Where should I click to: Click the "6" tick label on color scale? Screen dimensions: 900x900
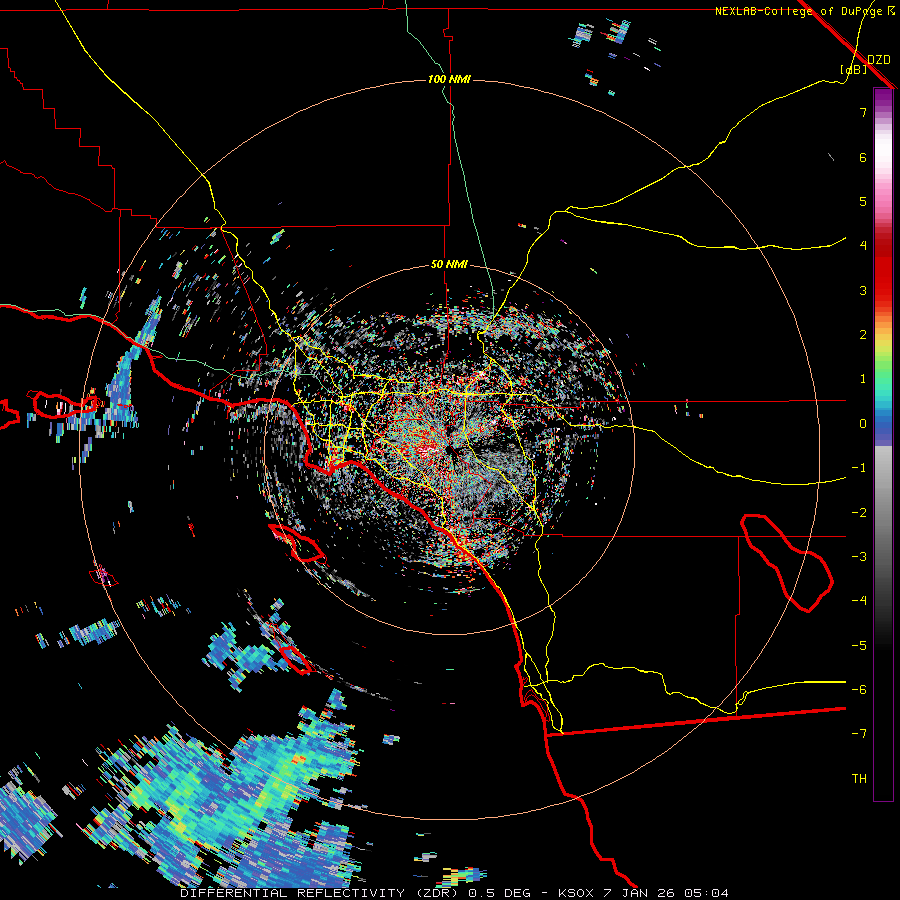(x=863, y=157)
